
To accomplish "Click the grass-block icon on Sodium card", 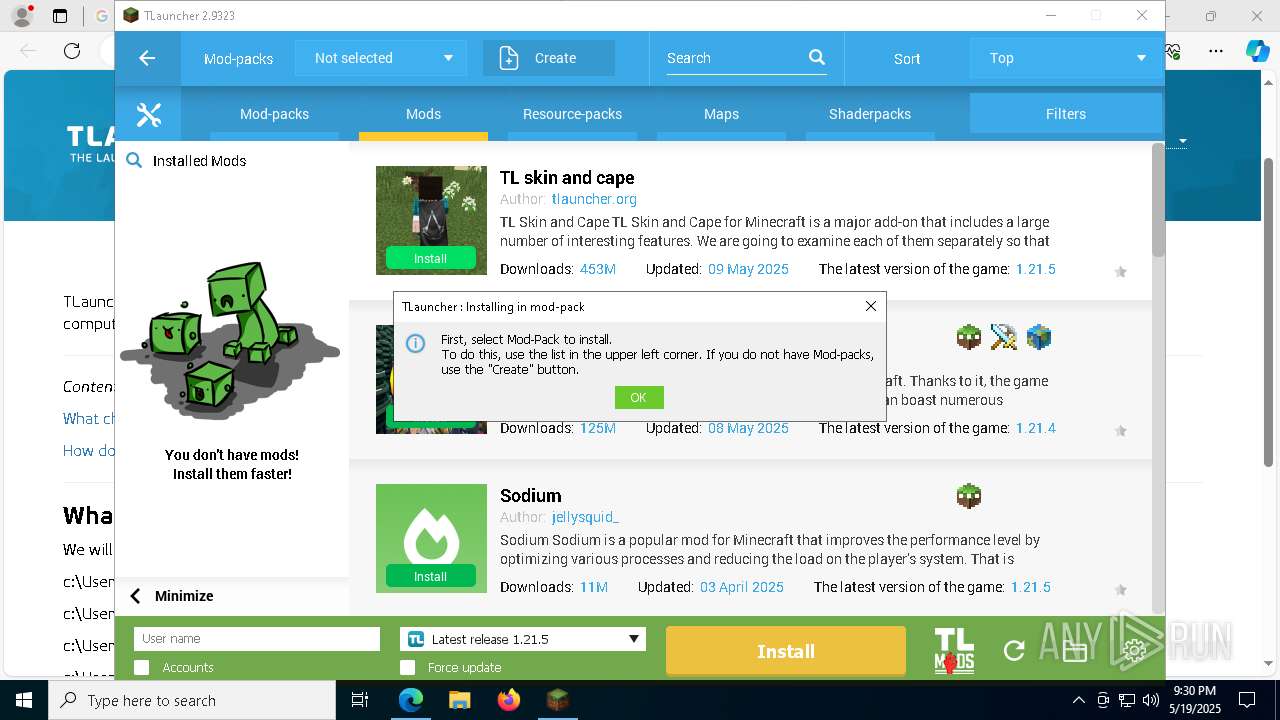I will click(969, 496).
